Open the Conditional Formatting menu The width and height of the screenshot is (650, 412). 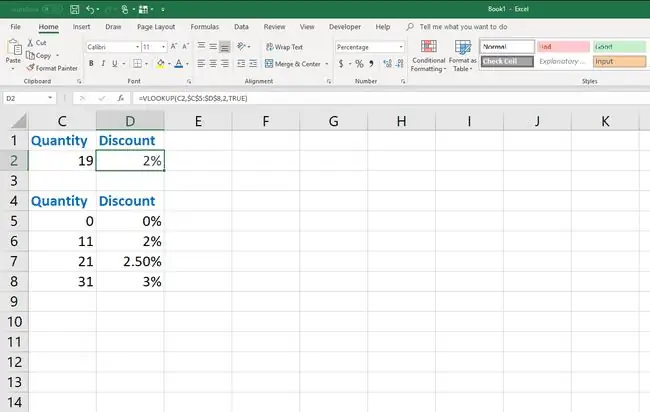428,56
